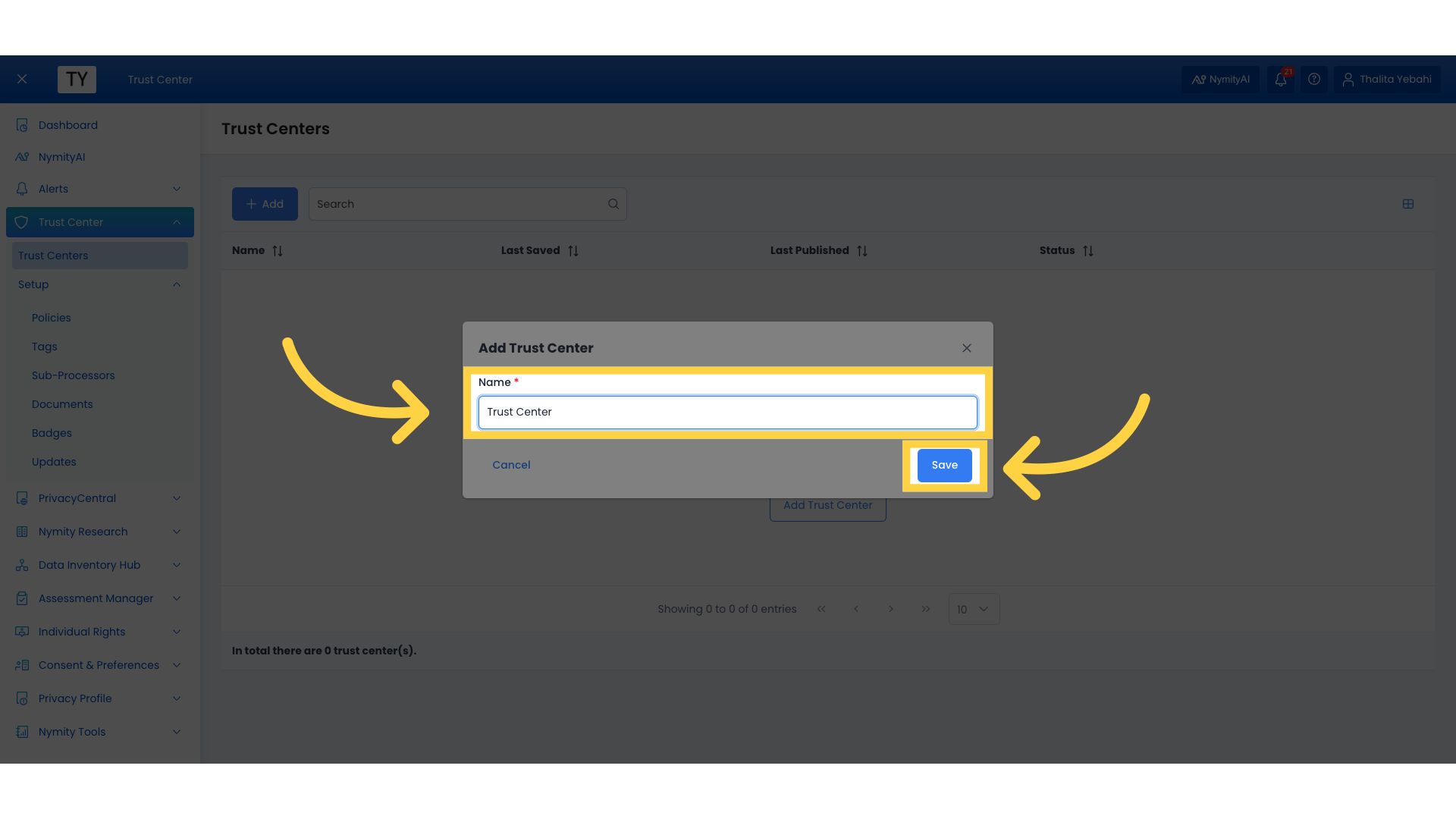Open the NymityAI assistant from the top bar

tap(1220, 79)
